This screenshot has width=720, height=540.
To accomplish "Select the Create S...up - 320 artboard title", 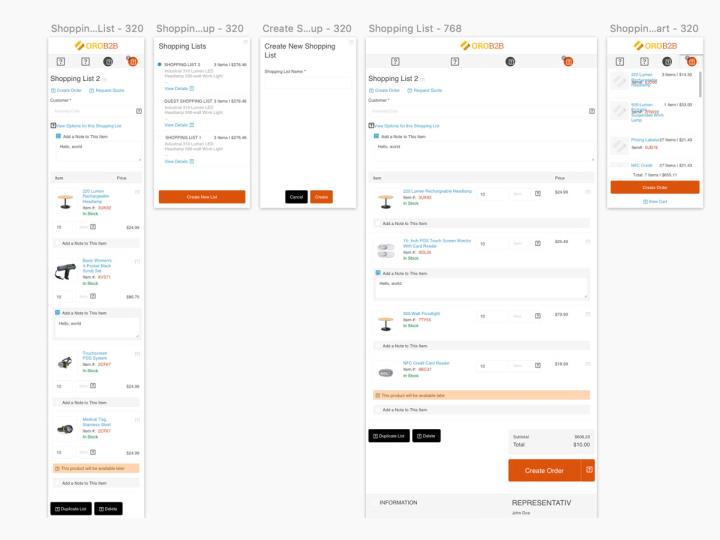I will 307,28.
